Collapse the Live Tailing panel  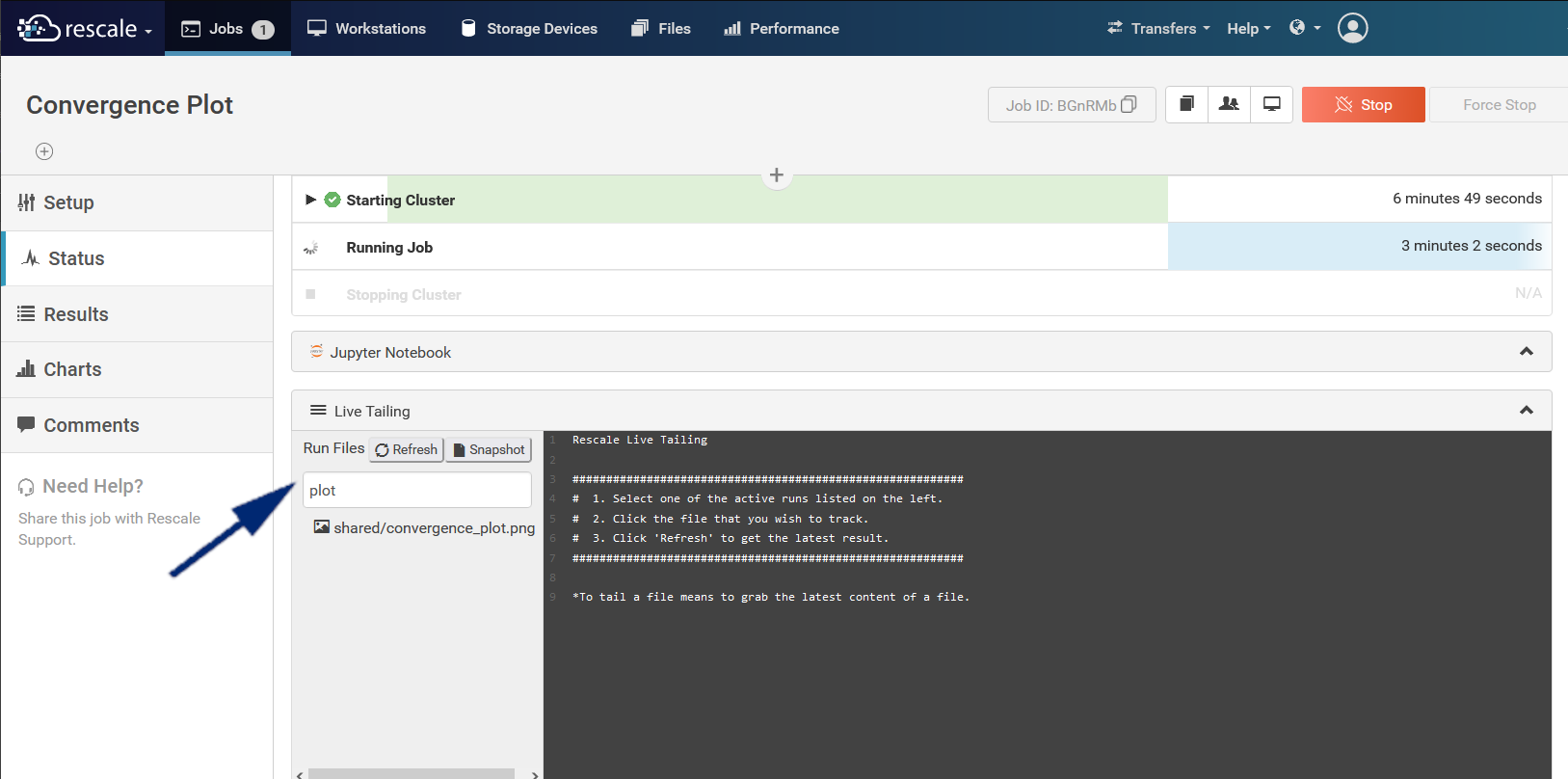[x=1527, y=411]
